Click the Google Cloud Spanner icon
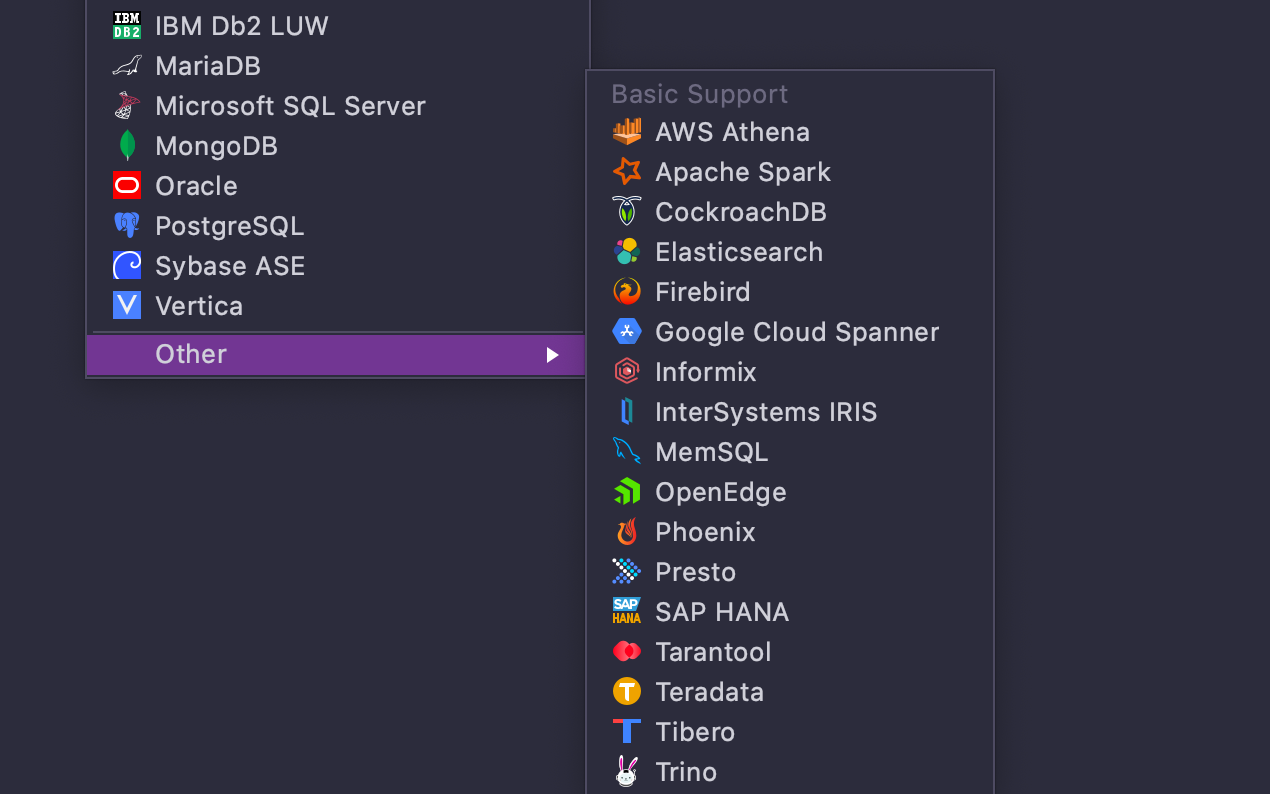Screen dimensions: 1270x794 627,332
